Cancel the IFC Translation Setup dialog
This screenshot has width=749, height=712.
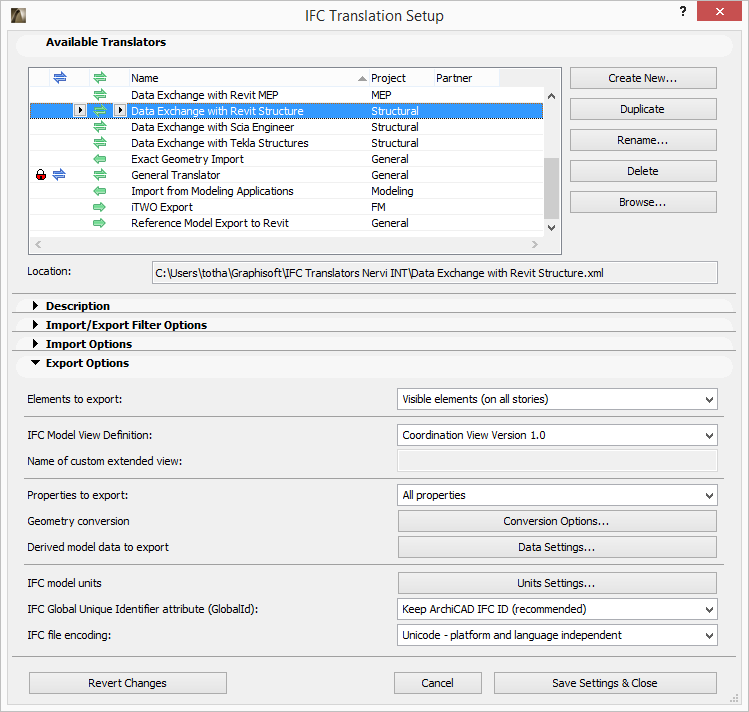click(438, 683)
